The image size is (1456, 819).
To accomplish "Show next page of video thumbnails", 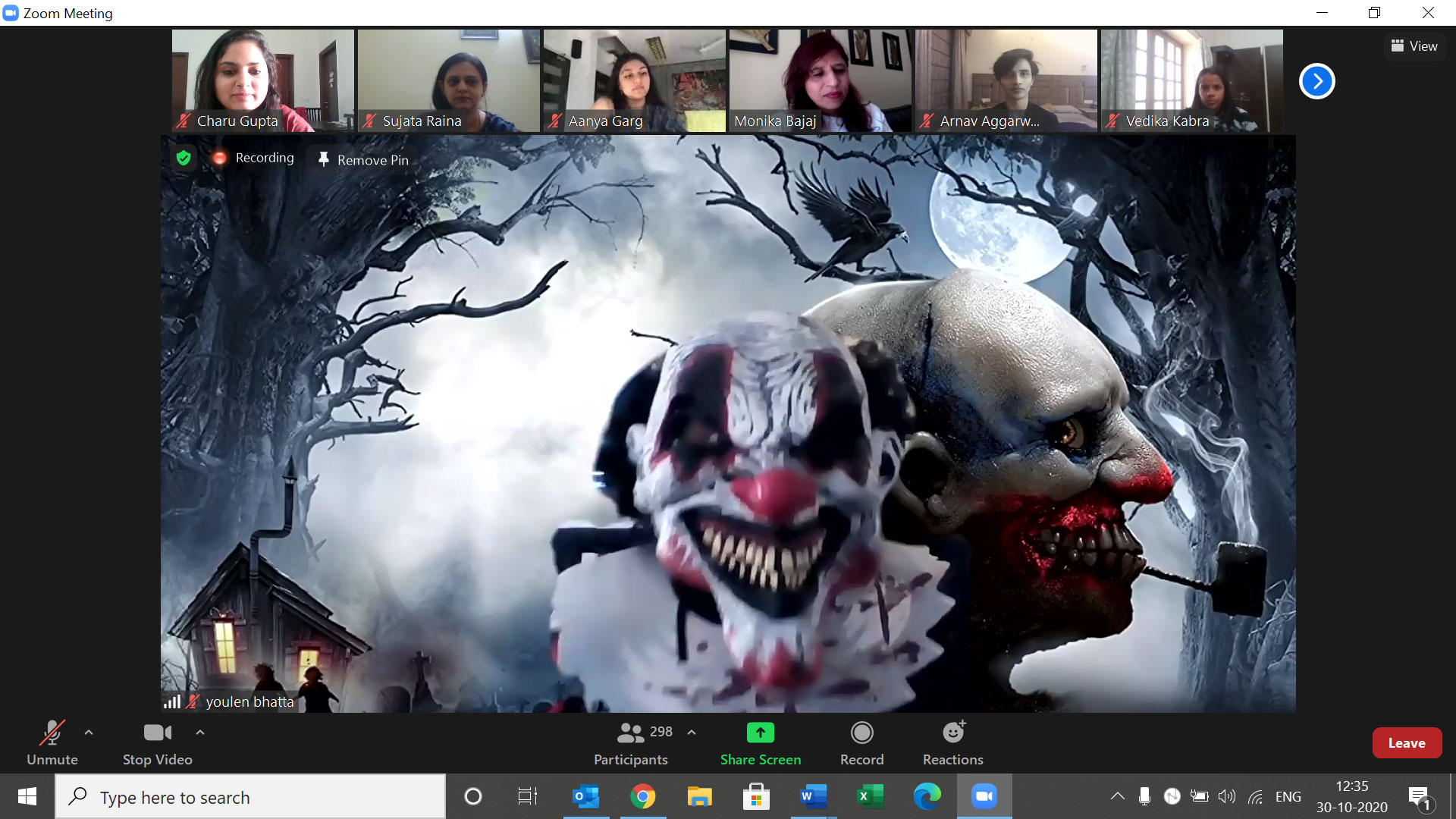I will pyautogui.click(x=1317, y=81).
